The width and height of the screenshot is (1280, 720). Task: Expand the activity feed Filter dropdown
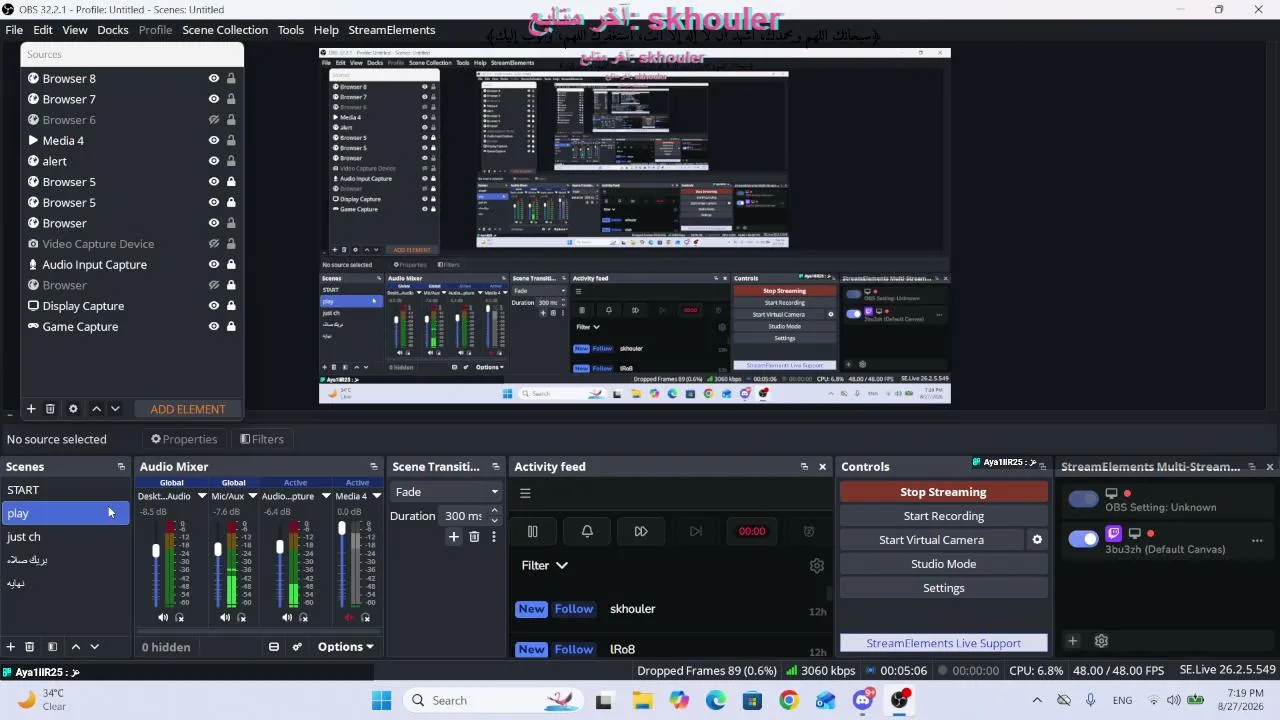click(545, 565)
